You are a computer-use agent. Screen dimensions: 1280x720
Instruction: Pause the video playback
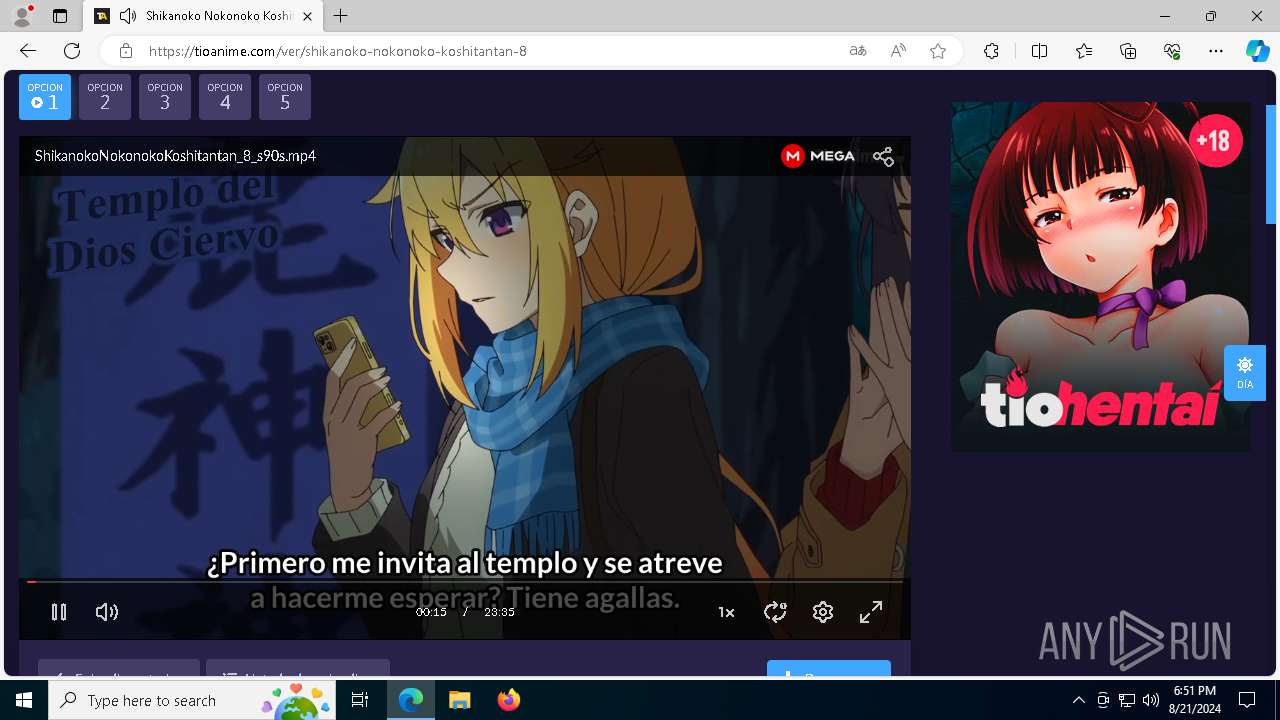click(x=59, y=612)
